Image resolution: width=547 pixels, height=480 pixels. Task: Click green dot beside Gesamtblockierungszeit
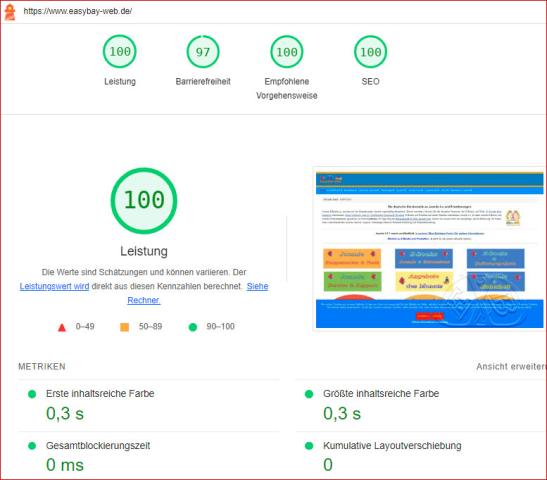tap(32, 446)
